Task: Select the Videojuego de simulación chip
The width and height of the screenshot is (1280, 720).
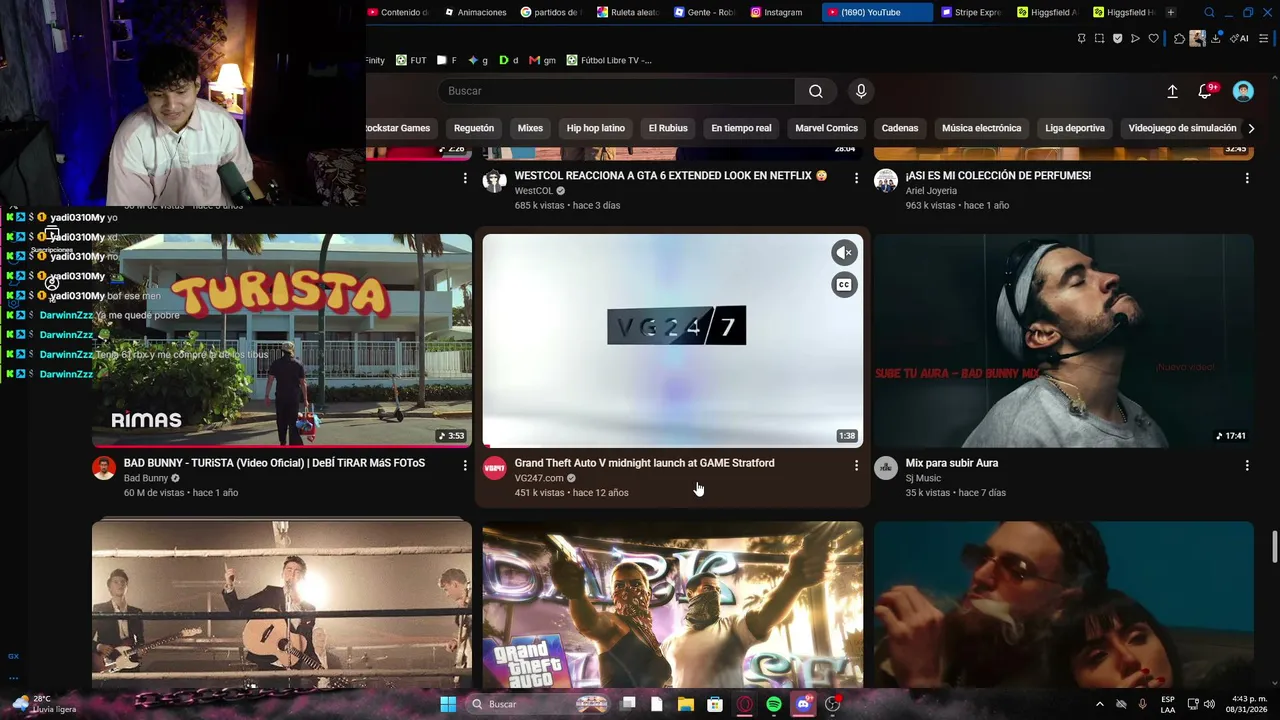Action: coord(1182,128)
